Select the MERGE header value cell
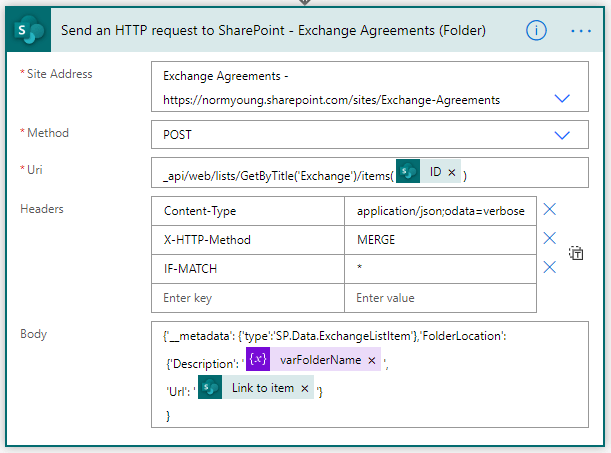Viewport: 611px width, 453px height. [440, 240]
